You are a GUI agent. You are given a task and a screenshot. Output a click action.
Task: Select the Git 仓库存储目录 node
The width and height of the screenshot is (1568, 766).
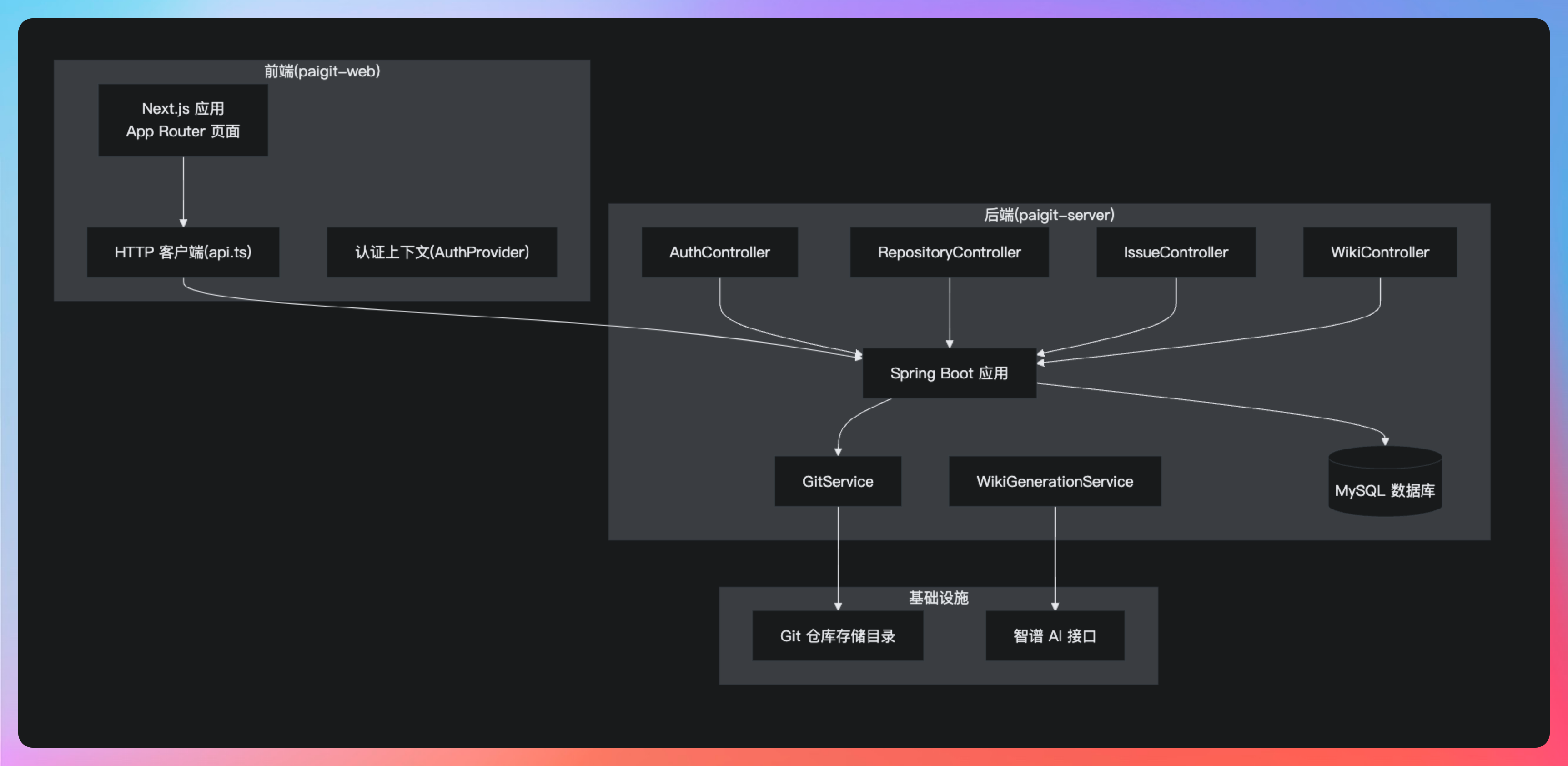(x=838, y=636)
